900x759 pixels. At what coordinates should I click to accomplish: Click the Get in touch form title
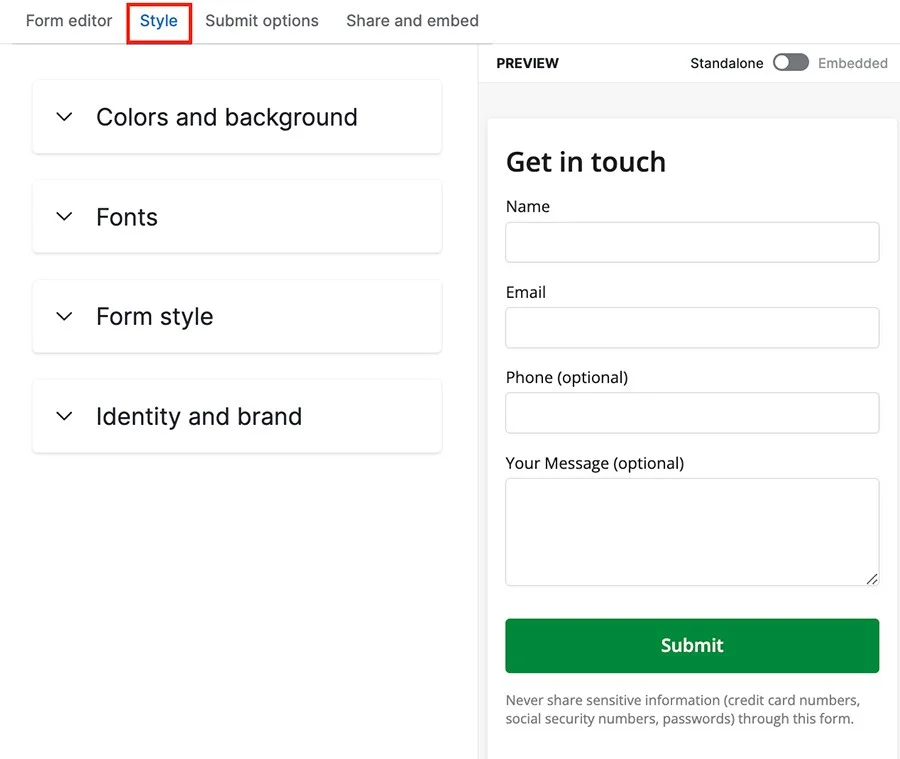[586, 162]
